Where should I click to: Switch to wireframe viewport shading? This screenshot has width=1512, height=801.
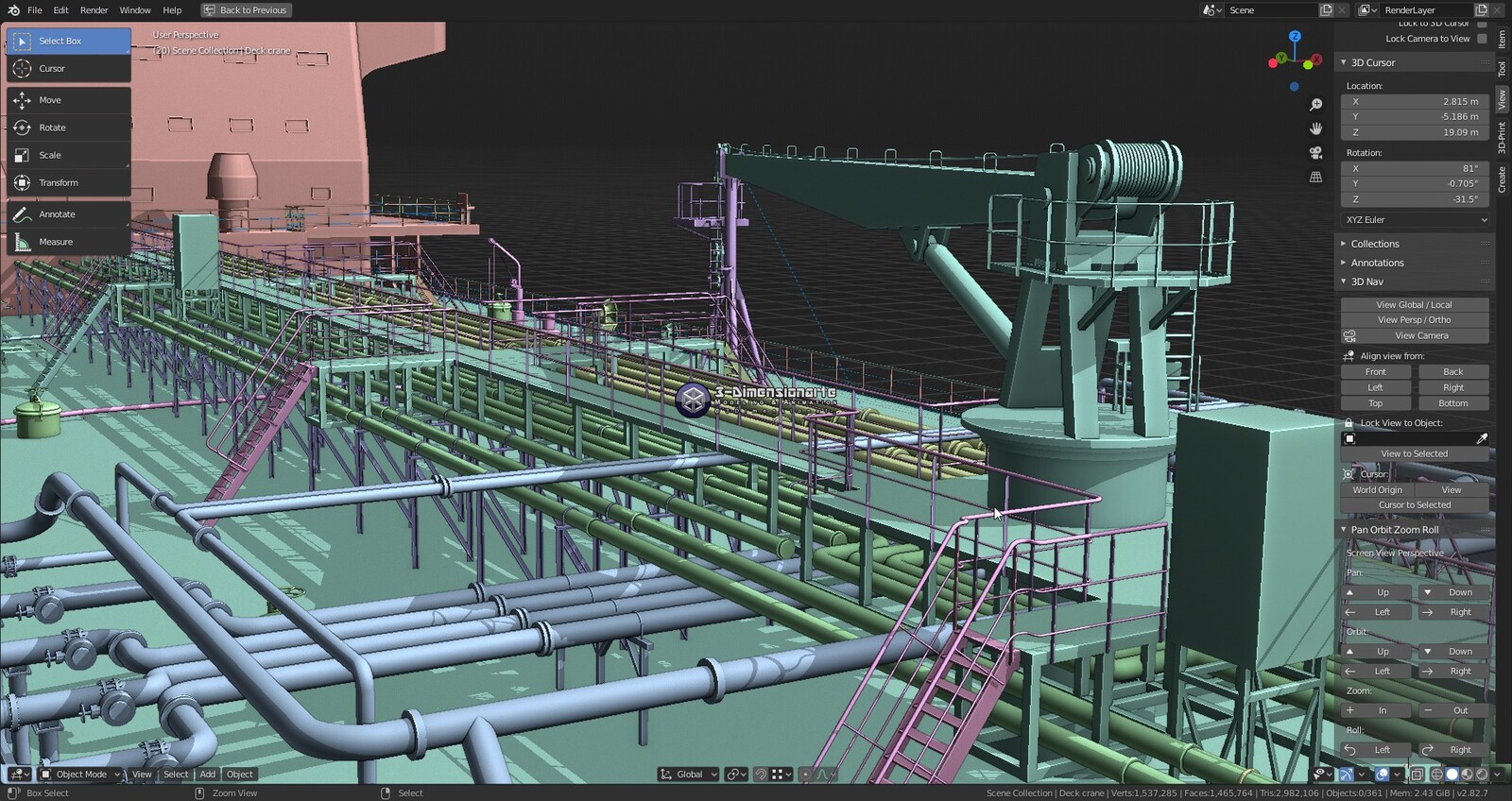coord(1437,774)
